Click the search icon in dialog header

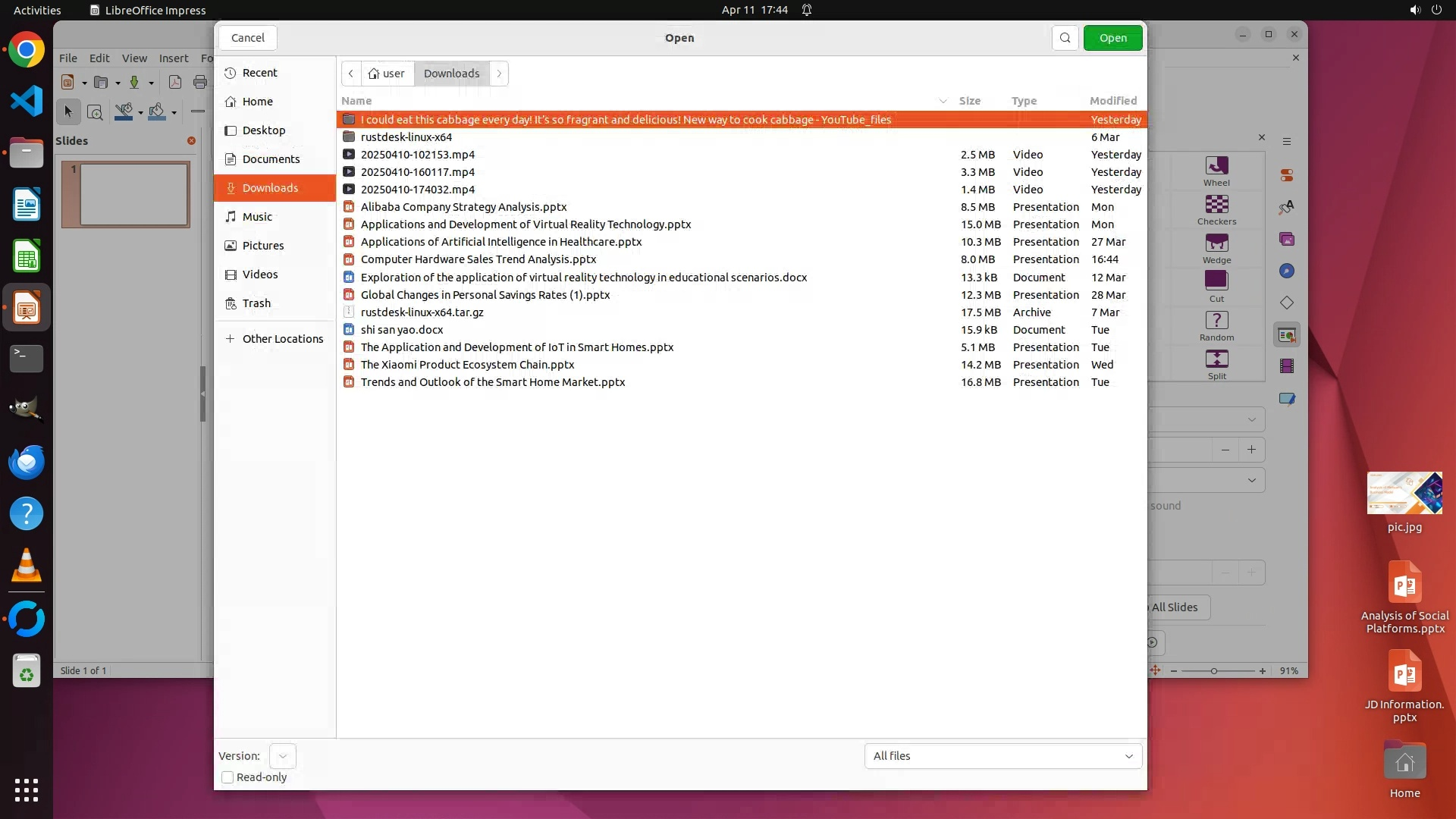click(1065, 38)
